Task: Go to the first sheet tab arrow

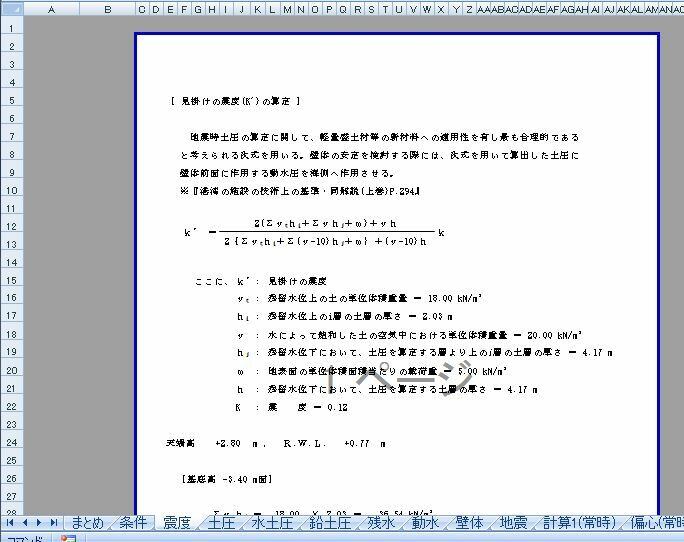Action: tap(10, 522)
